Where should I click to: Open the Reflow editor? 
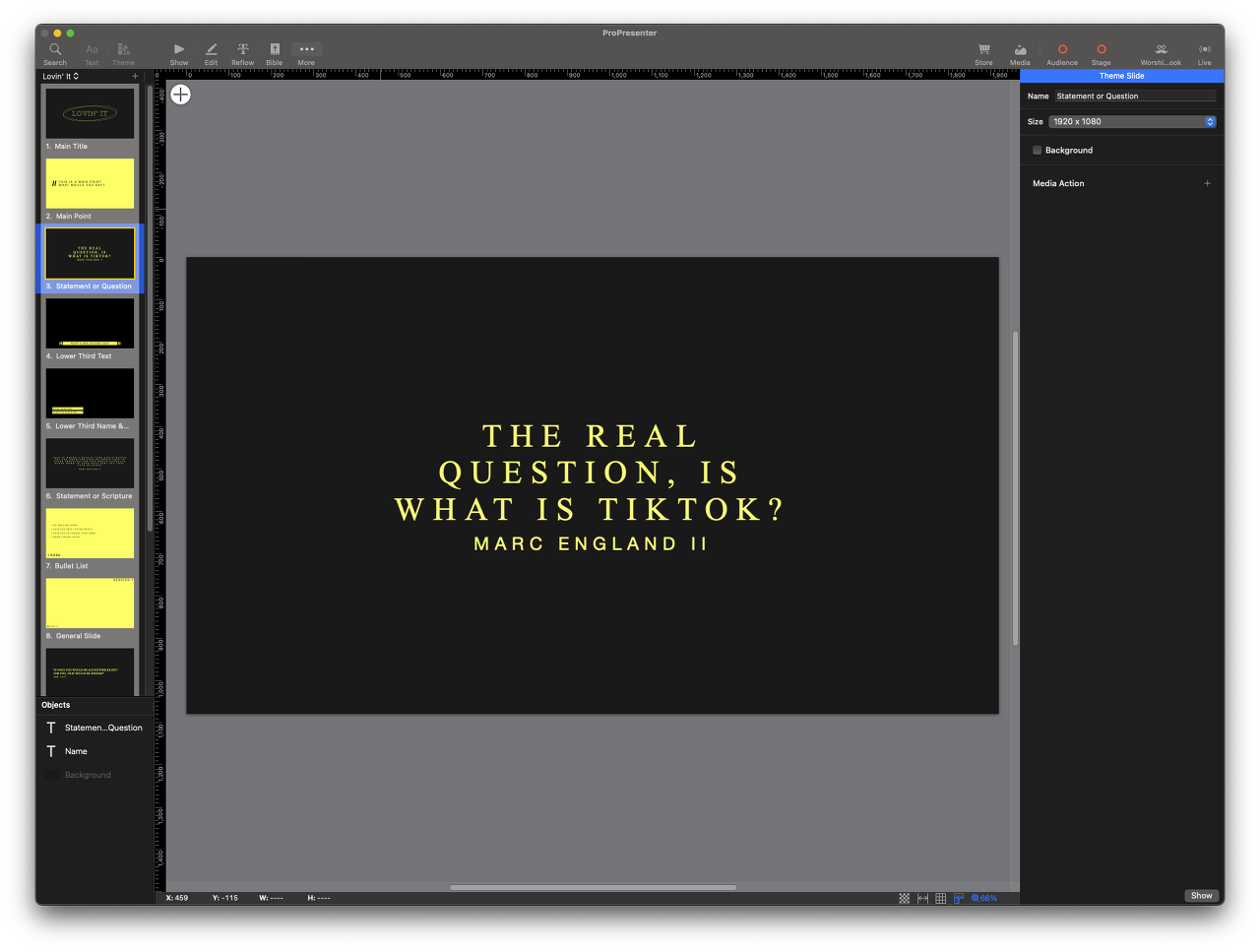click(x=242, y=53)
